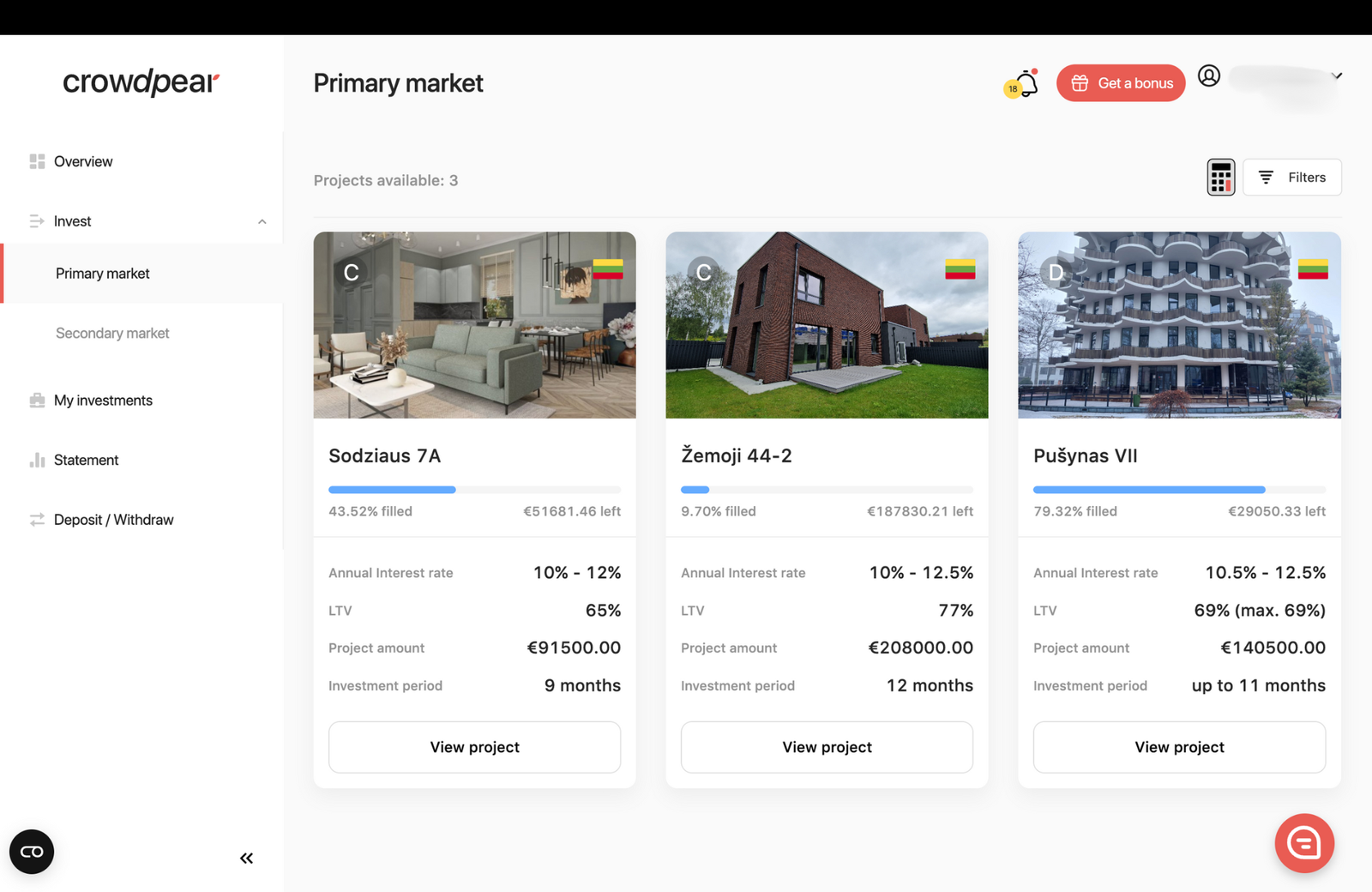Click the 77% LTV value
1372x892 pixels.
click(x=956, y=610)
